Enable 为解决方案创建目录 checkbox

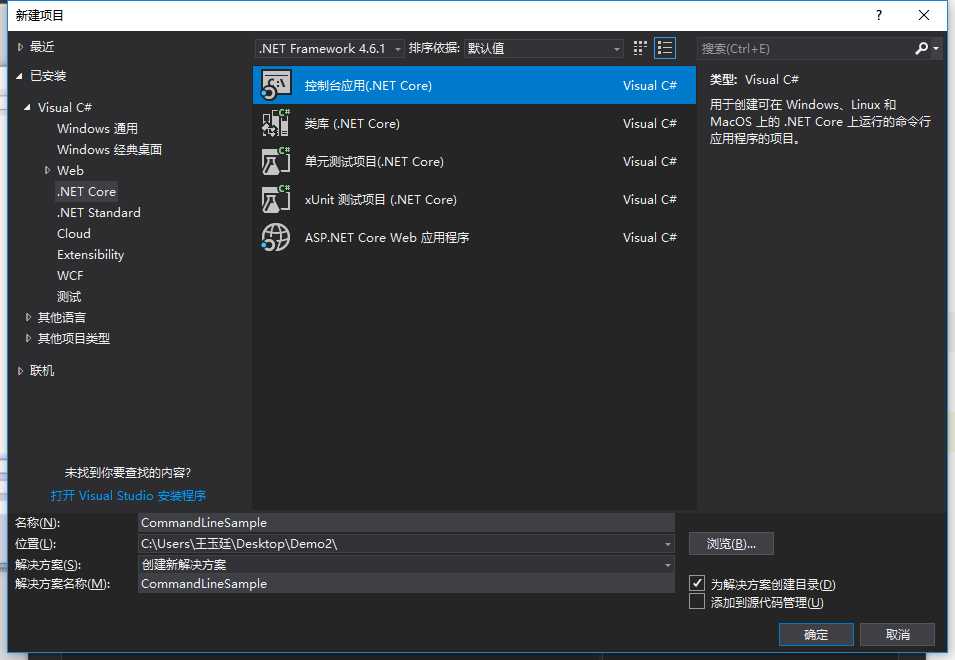point(697,583)
